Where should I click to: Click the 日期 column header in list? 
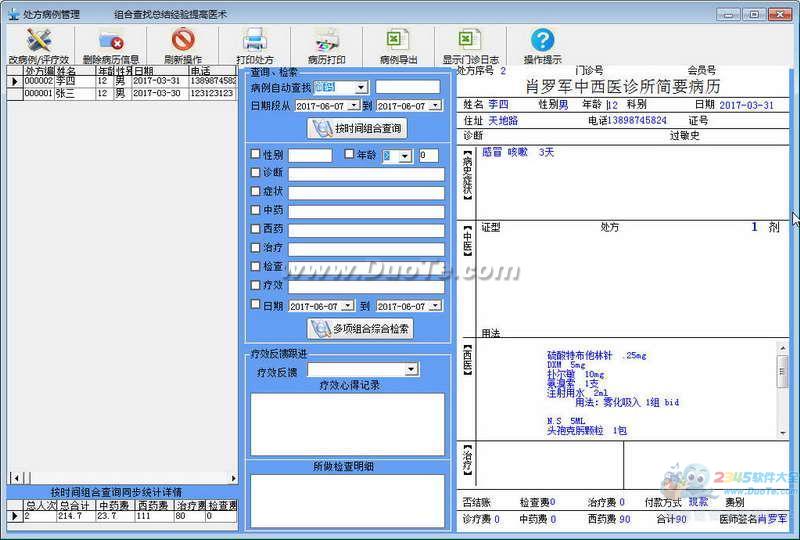pyautogui.click(x=160, y=70)
